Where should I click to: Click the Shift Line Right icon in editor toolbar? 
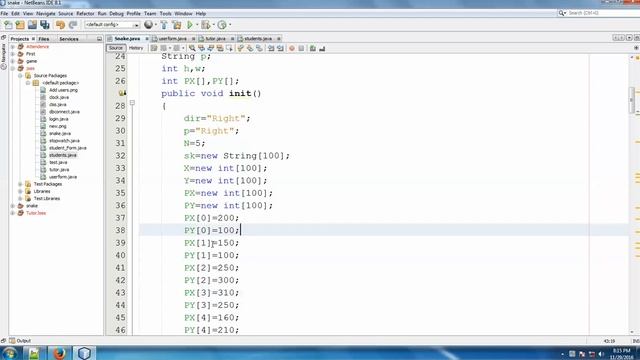pos(280,48)
